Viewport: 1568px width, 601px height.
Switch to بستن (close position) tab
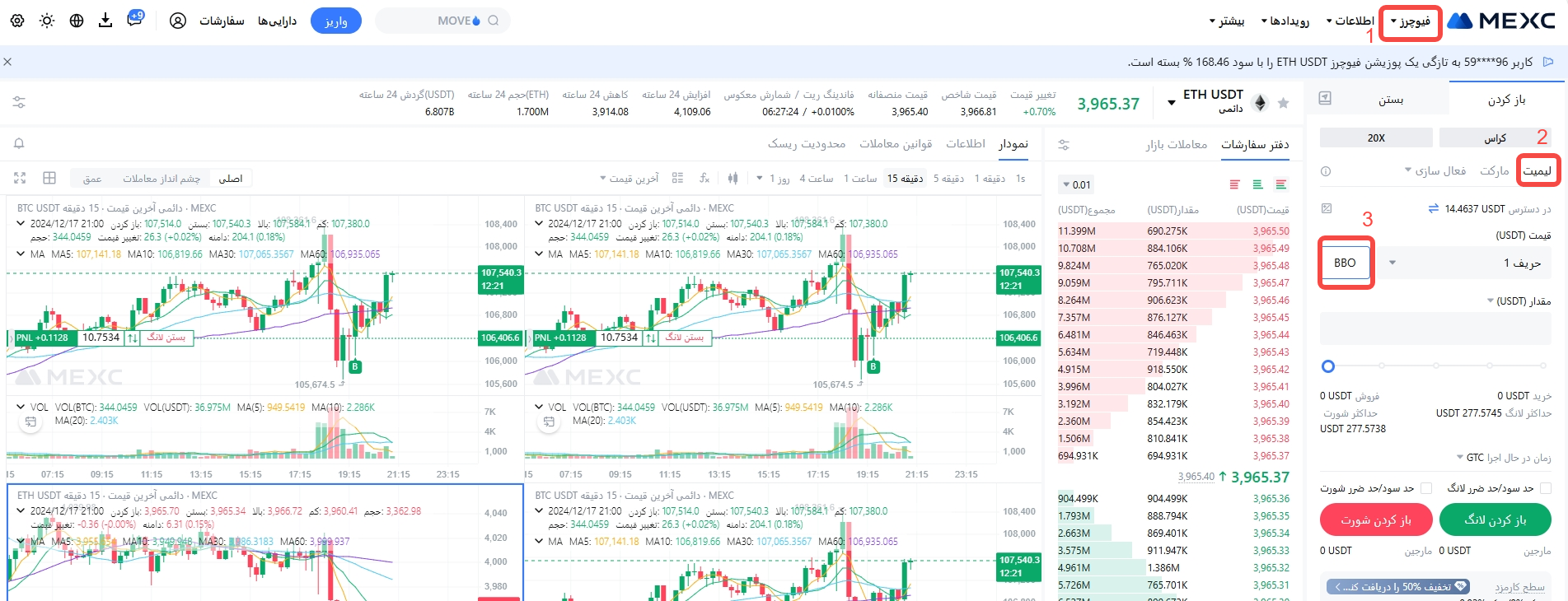(x=1391, y=100)
